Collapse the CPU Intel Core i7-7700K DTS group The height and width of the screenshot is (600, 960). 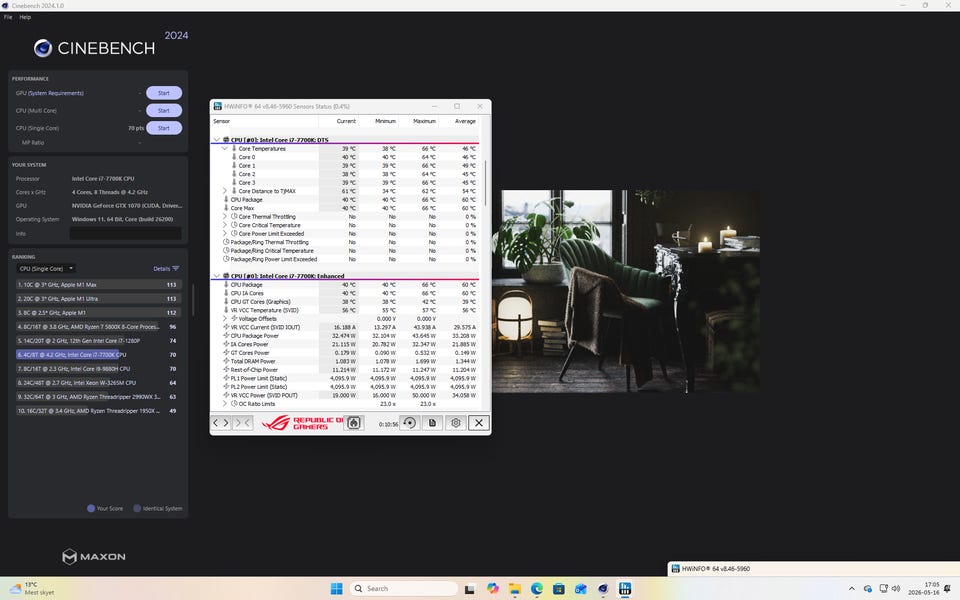pos(216,140)
